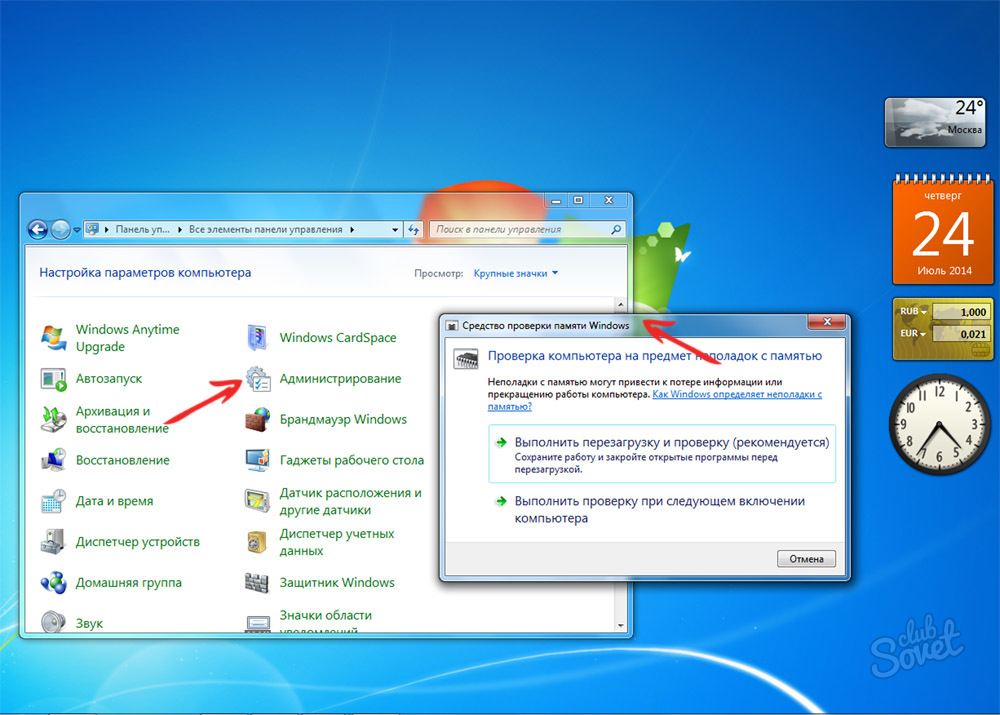Open the Windows Anytime Upgrade icon
1000x715 pixels.
point(54,337)
